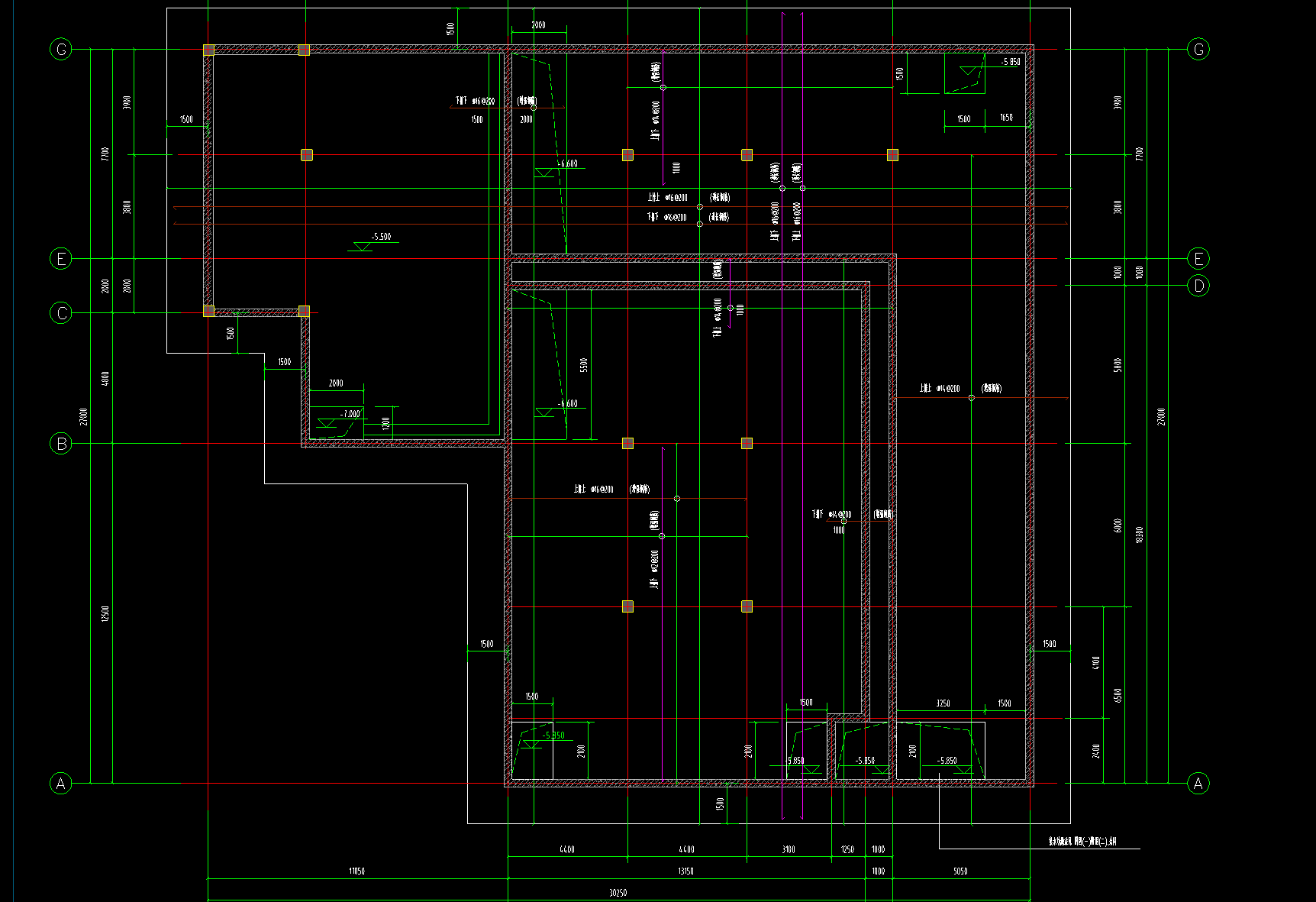The width and height of the screenshot is (1316, 902).
Task: Select the axis bubble labeled C
Action: 61,313
